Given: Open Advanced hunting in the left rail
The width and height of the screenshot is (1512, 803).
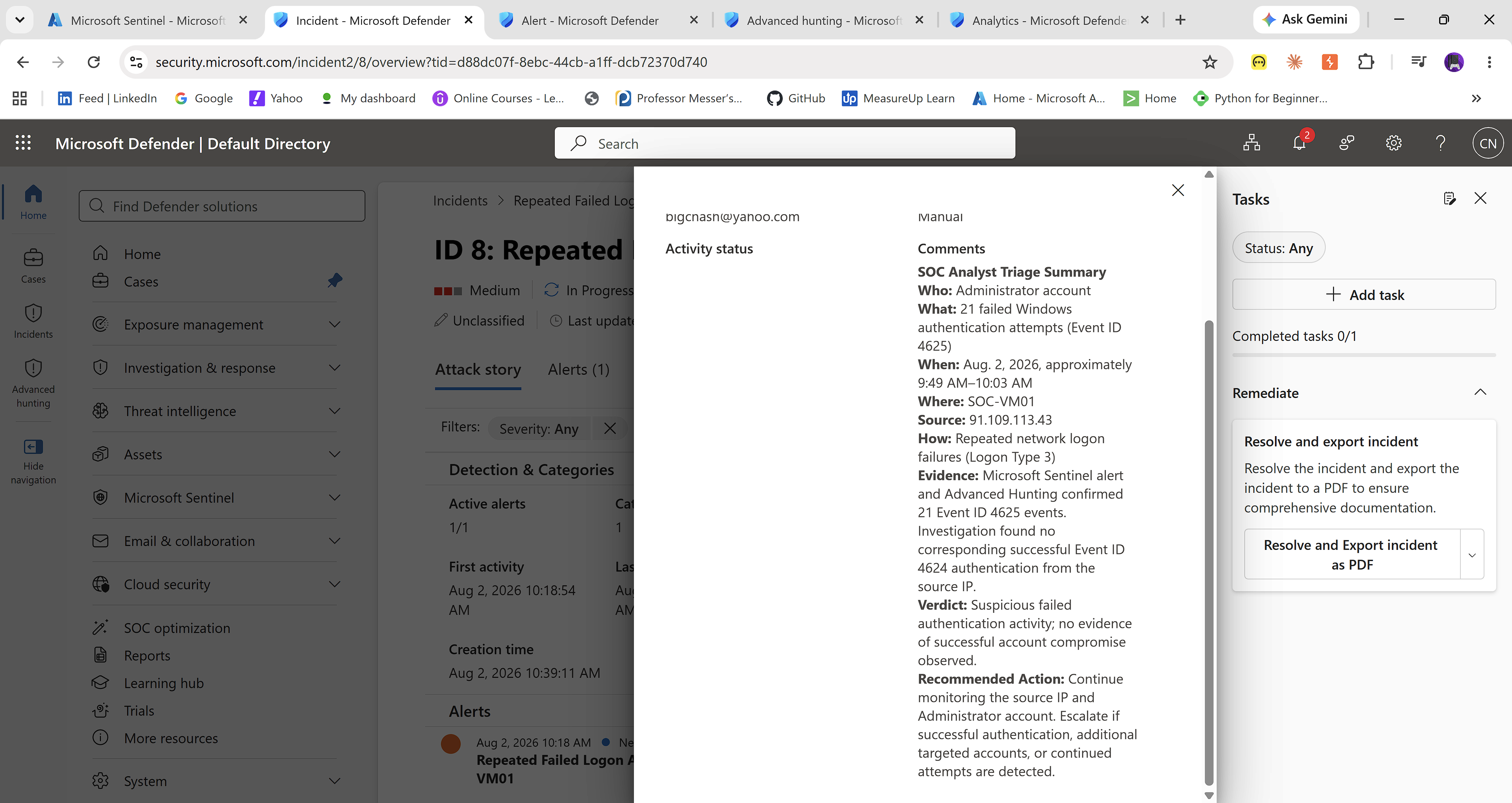Looking at the screenshot, I should [x=33, y=383].
